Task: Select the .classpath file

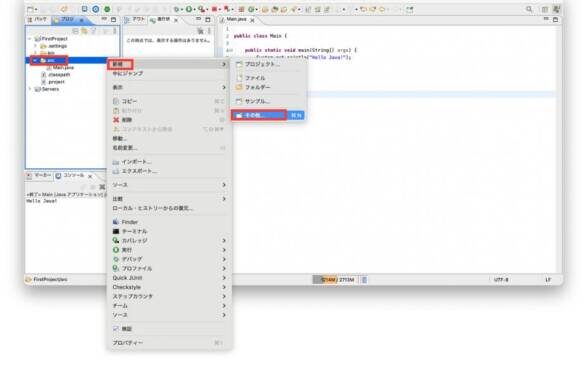Action: [59, 74]
